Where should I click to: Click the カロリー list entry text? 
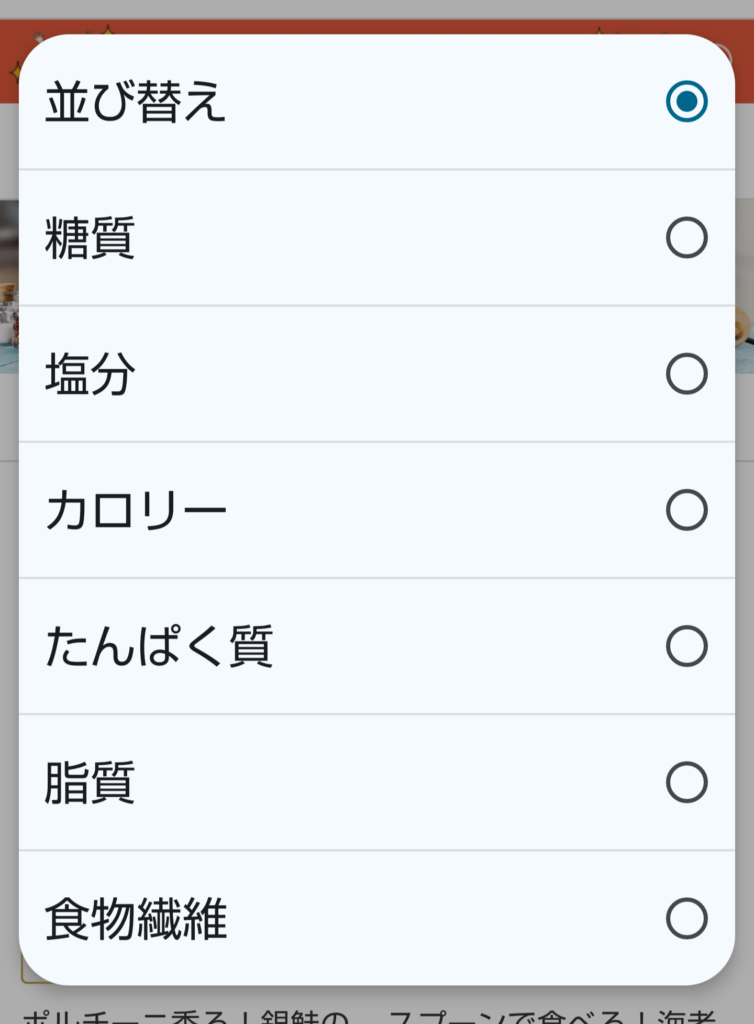pyautogui.click(x=136, y=511)
